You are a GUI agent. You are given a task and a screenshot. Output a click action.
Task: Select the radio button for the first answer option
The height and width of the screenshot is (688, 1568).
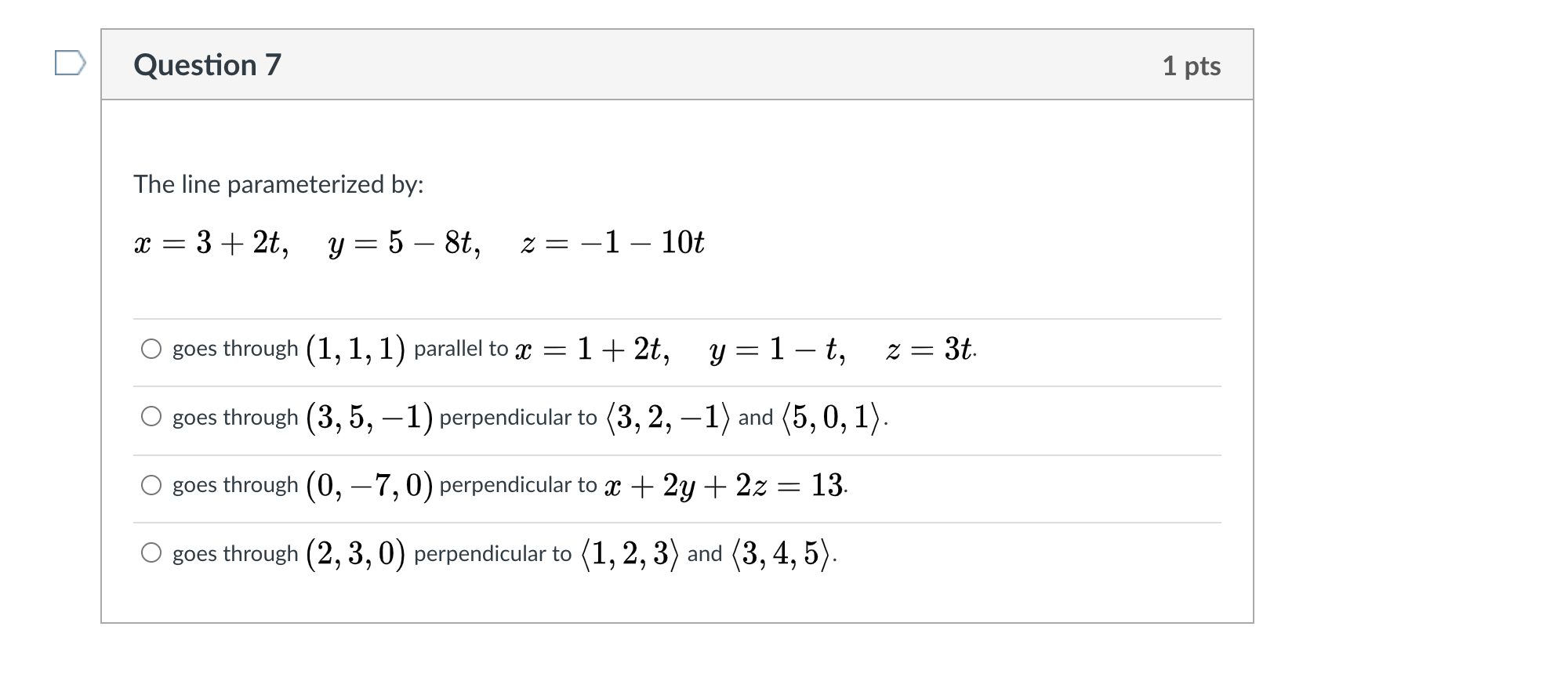(x=152, y=349)
